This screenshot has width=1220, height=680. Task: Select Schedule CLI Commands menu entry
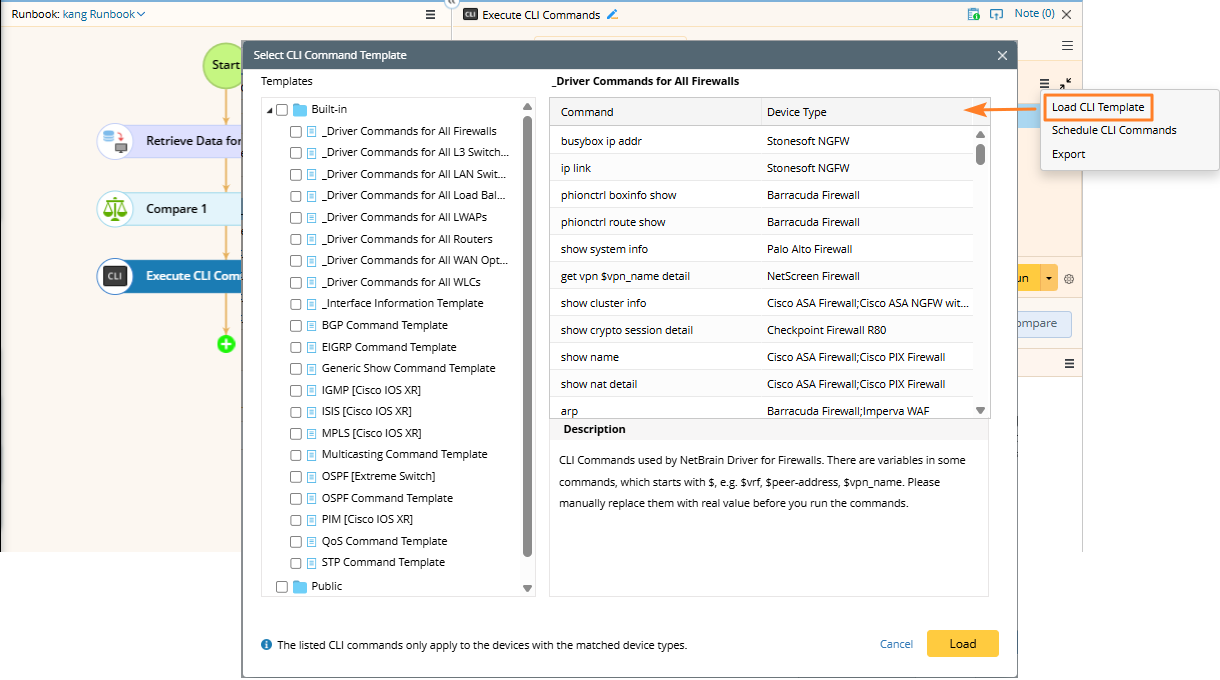1113,130
